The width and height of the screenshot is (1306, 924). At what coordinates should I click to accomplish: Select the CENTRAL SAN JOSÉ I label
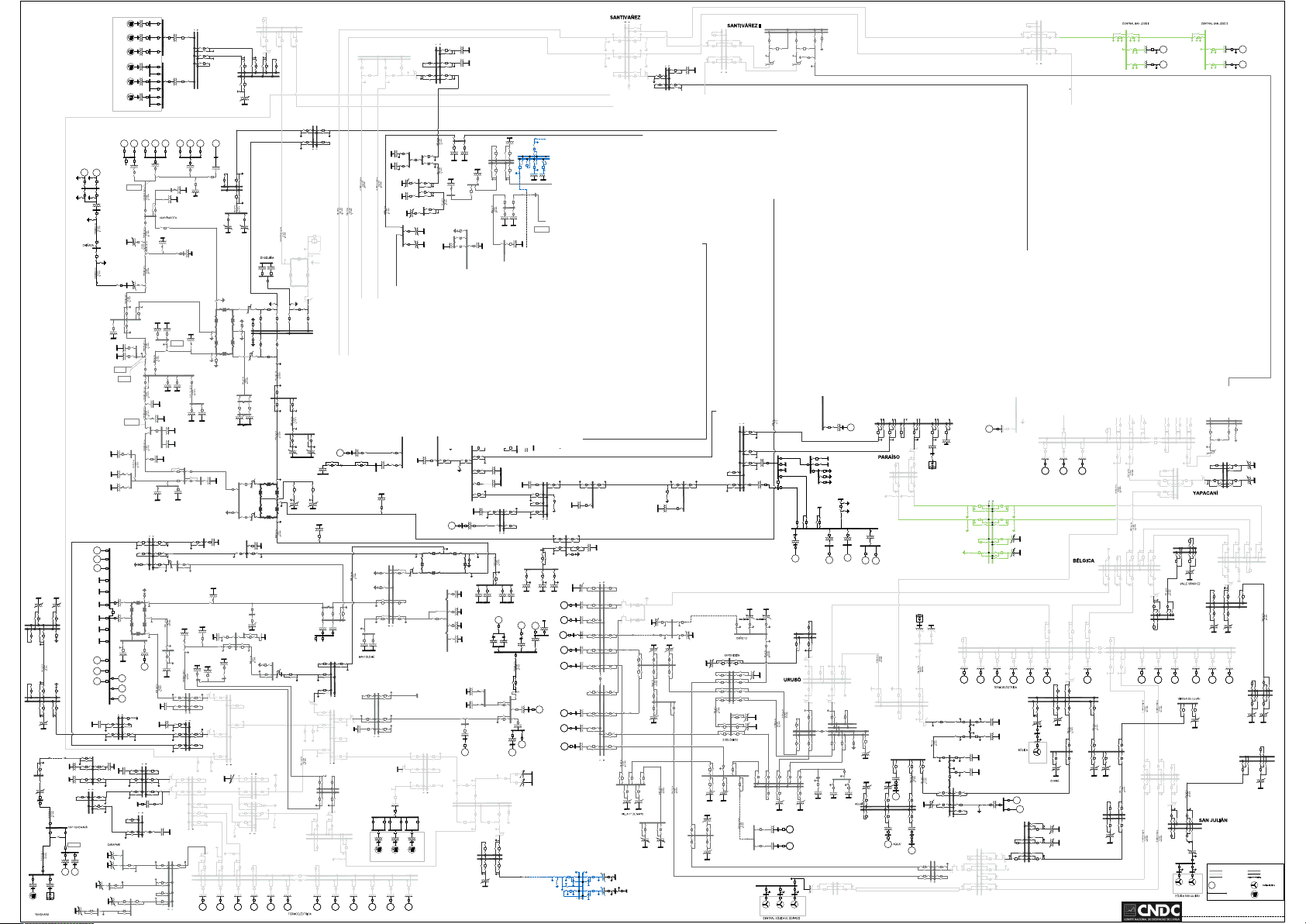click(x=1135, y=24)
